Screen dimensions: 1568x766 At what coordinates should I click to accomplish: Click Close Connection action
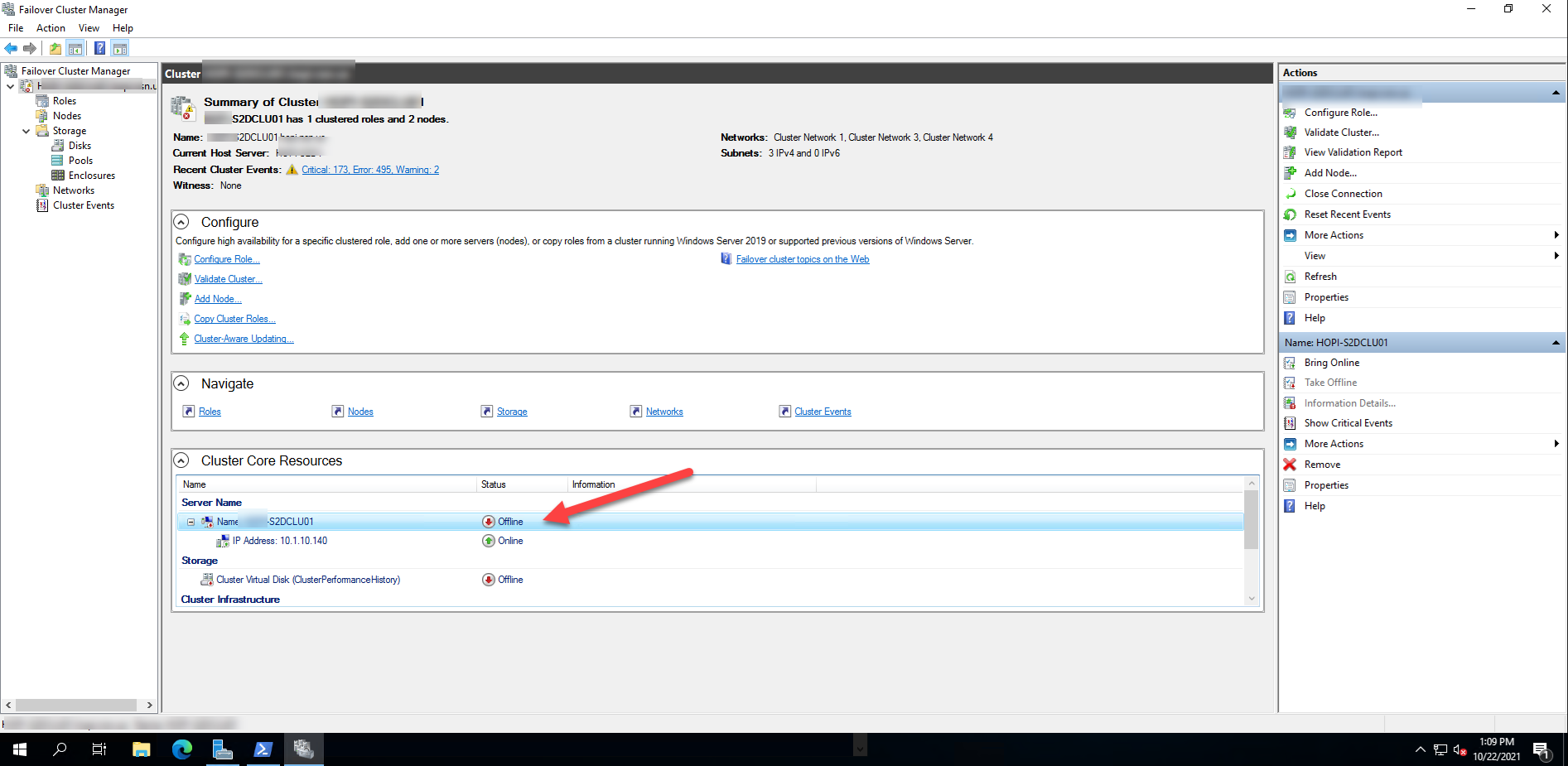point(1343,194)
